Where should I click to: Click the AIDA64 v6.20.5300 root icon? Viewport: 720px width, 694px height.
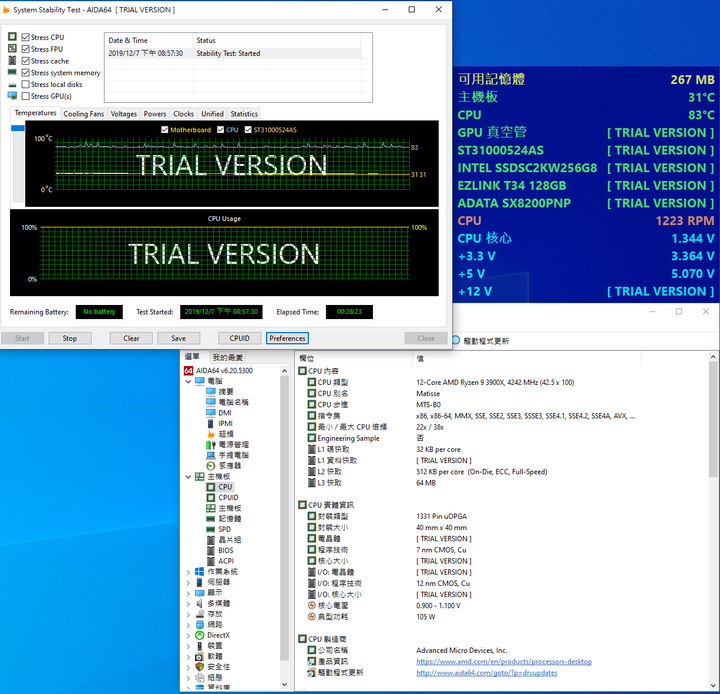(x=188, y=371)
